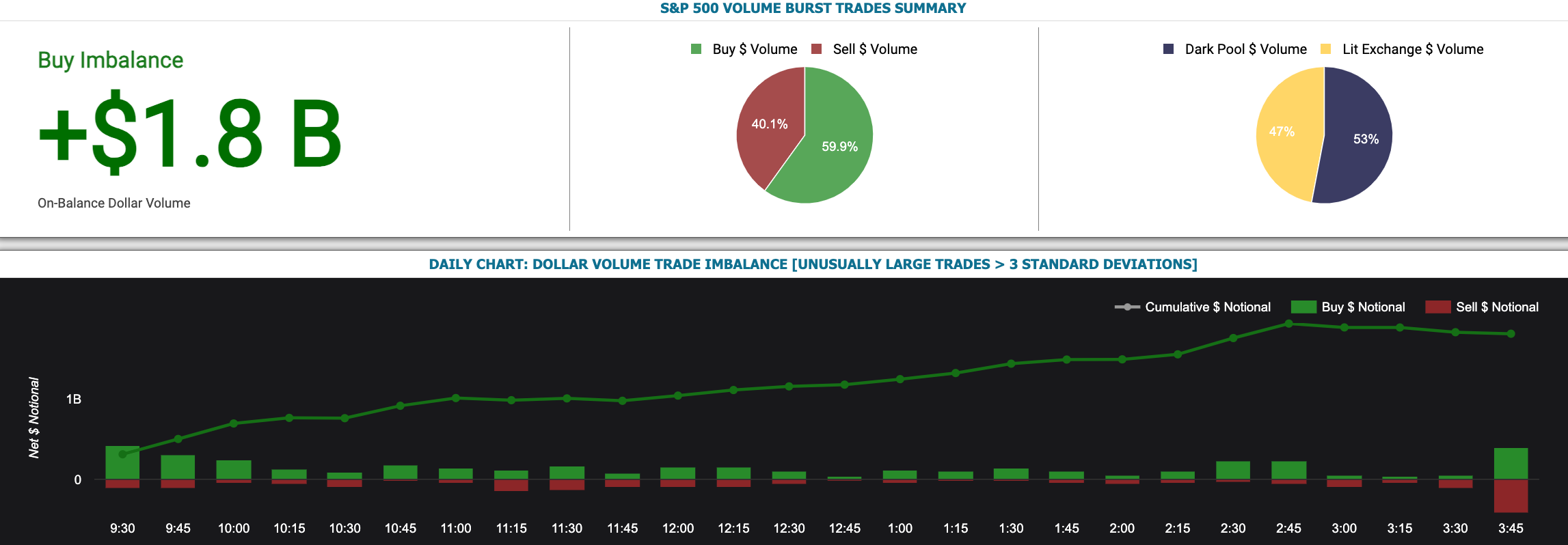Click the 2:15 x-axis time label

pyautogui.click(x=1178, y=528)
